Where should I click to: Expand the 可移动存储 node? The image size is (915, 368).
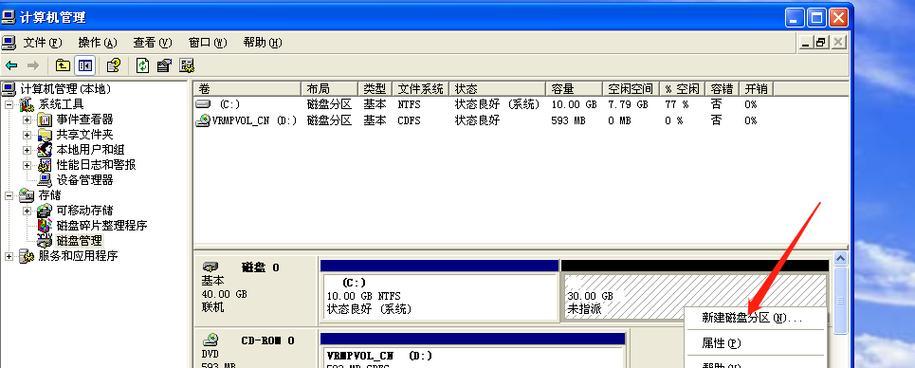click(27, 210)
